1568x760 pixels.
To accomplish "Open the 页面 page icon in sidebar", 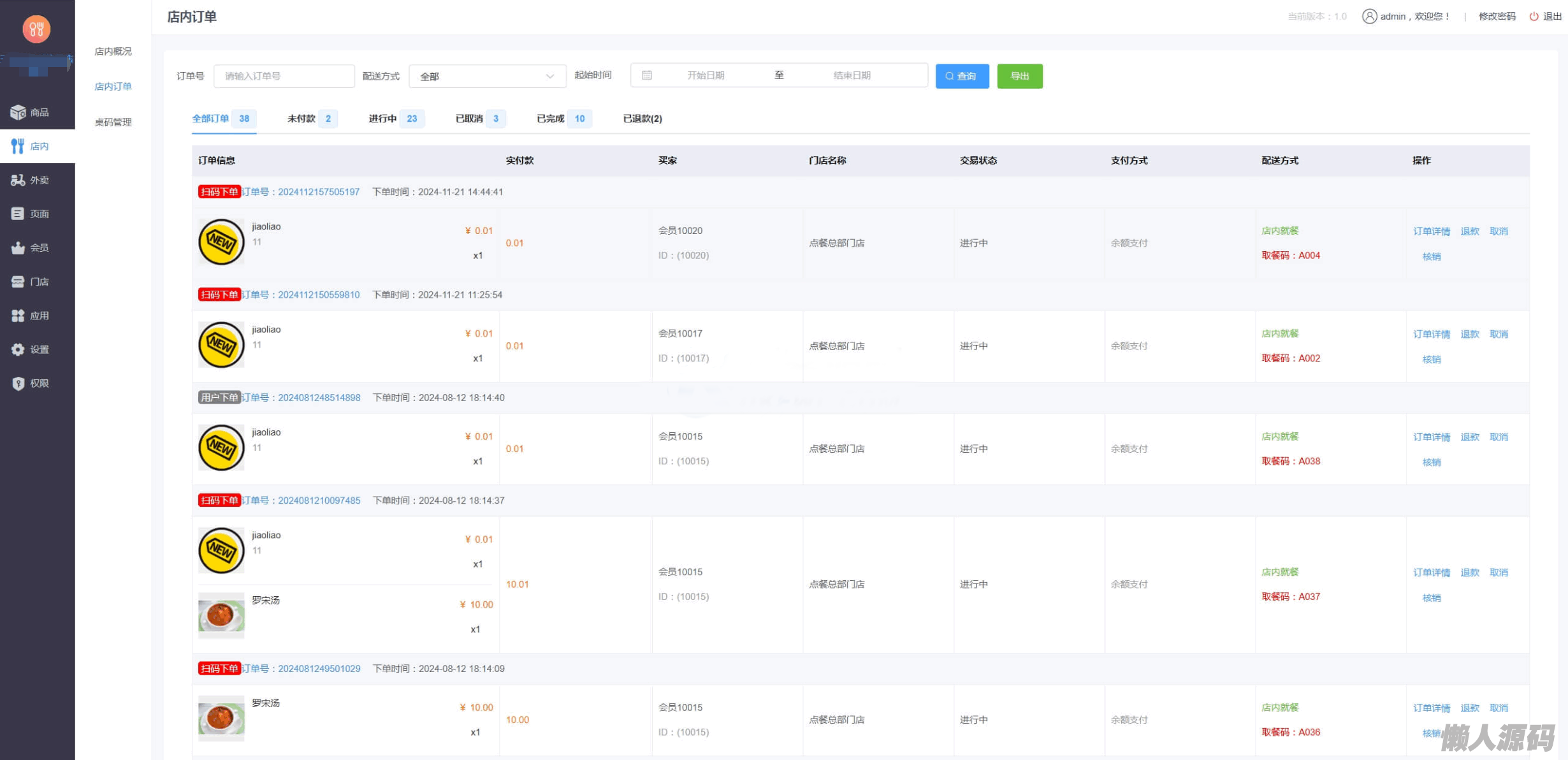I will click(18, 214).
